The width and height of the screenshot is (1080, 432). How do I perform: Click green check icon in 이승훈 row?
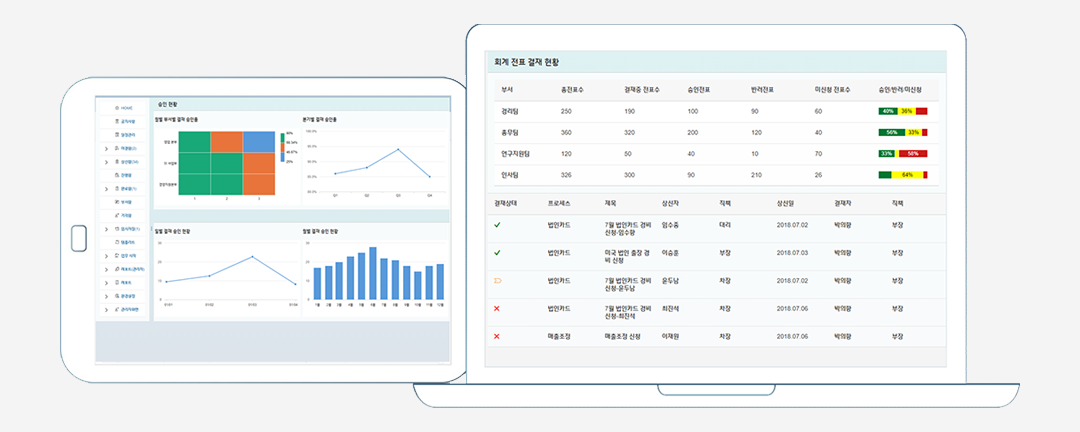click(x=497, y=253)
